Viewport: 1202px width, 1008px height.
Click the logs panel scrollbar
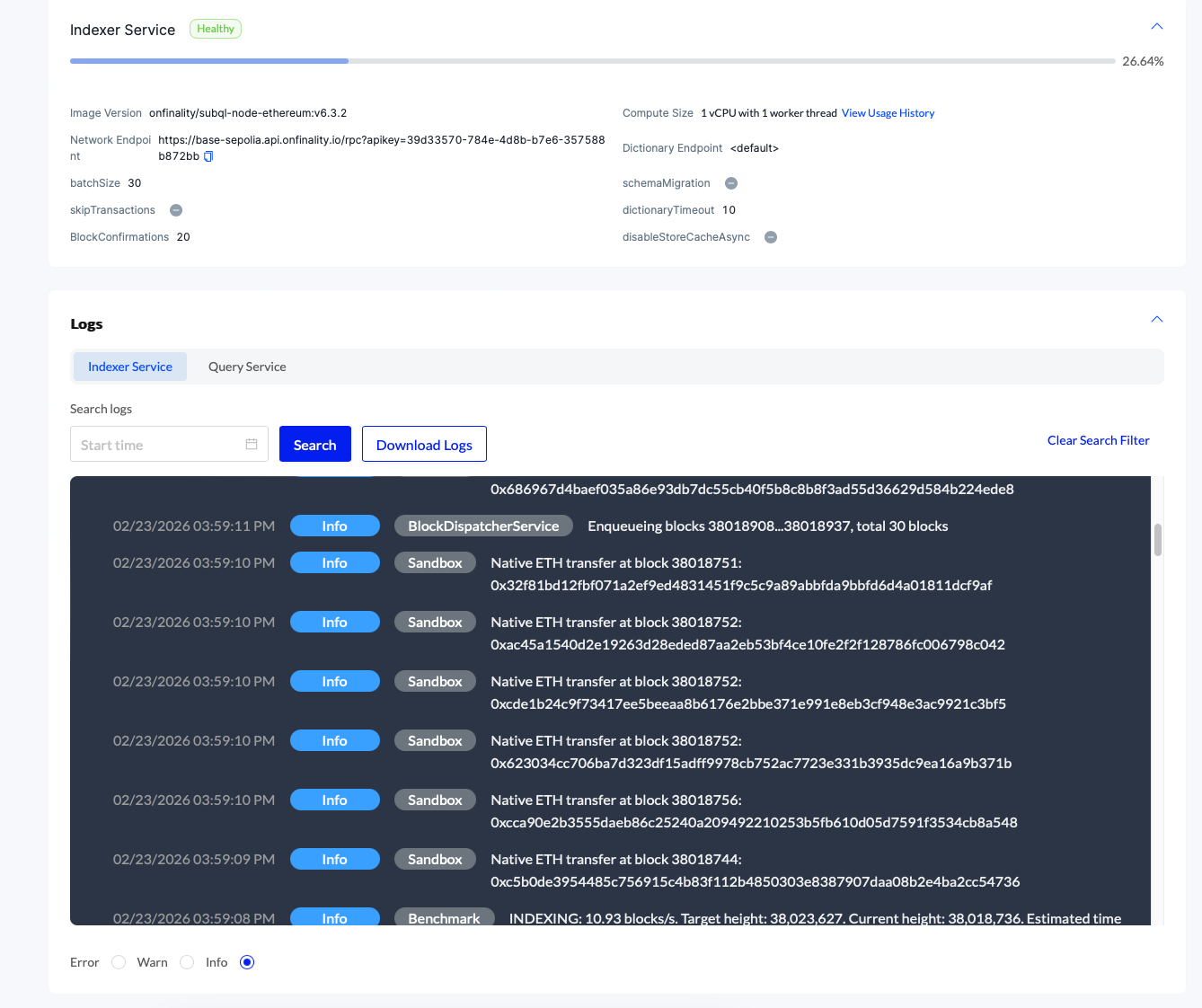tap(1158, 540)
